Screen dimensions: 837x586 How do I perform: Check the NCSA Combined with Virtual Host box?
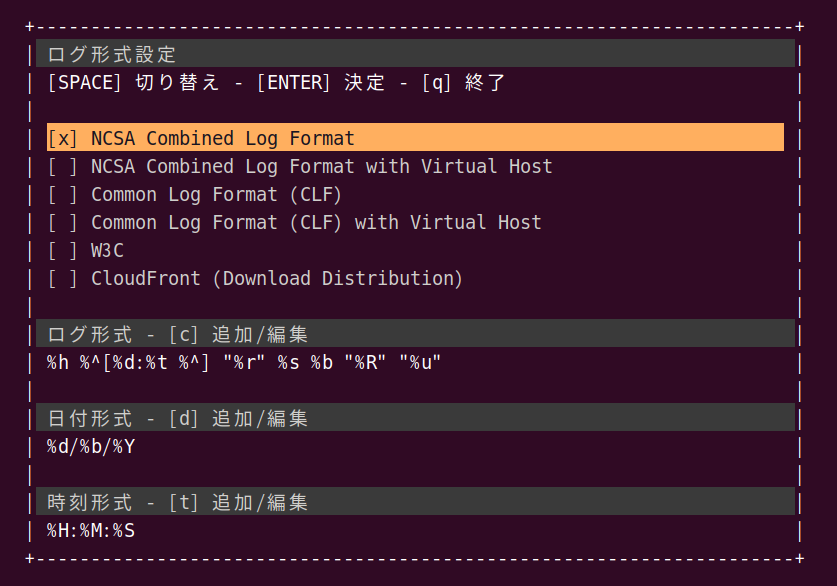62,167
